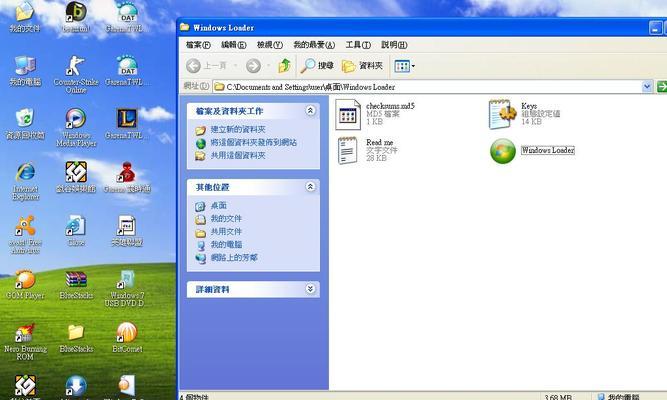Launch the beanfun! desktop shortcut
This screenshot has height=400, width=667.
pyautogui.click(x=76, y=17)
